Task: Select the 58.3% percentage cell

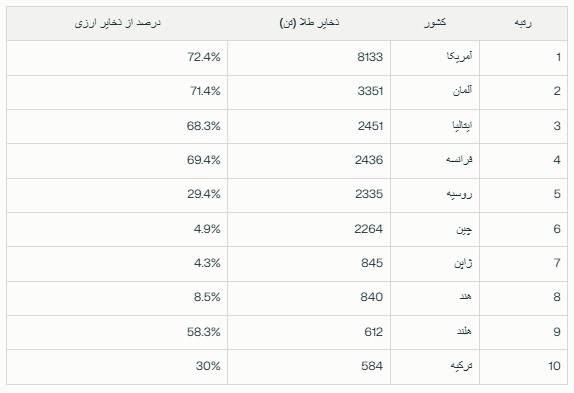Action: [x=117, y=332]
